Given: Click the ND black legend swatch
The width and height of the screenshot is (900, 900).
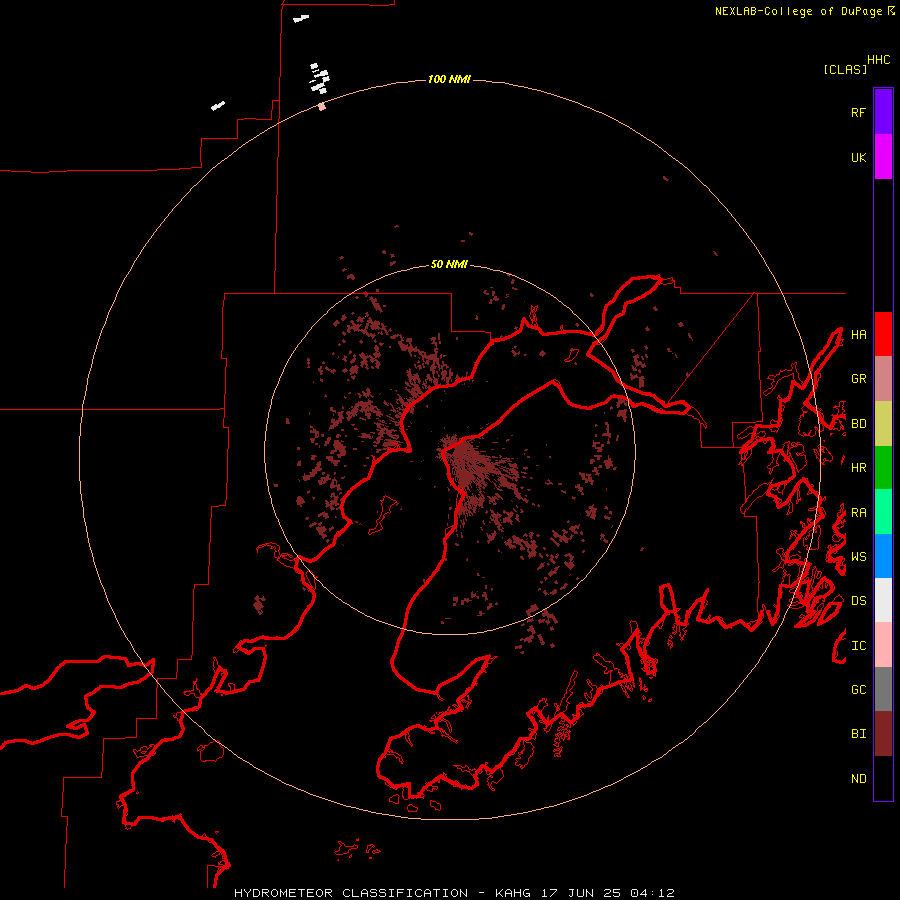Looking at the screenshot, I should click(883, 778).
